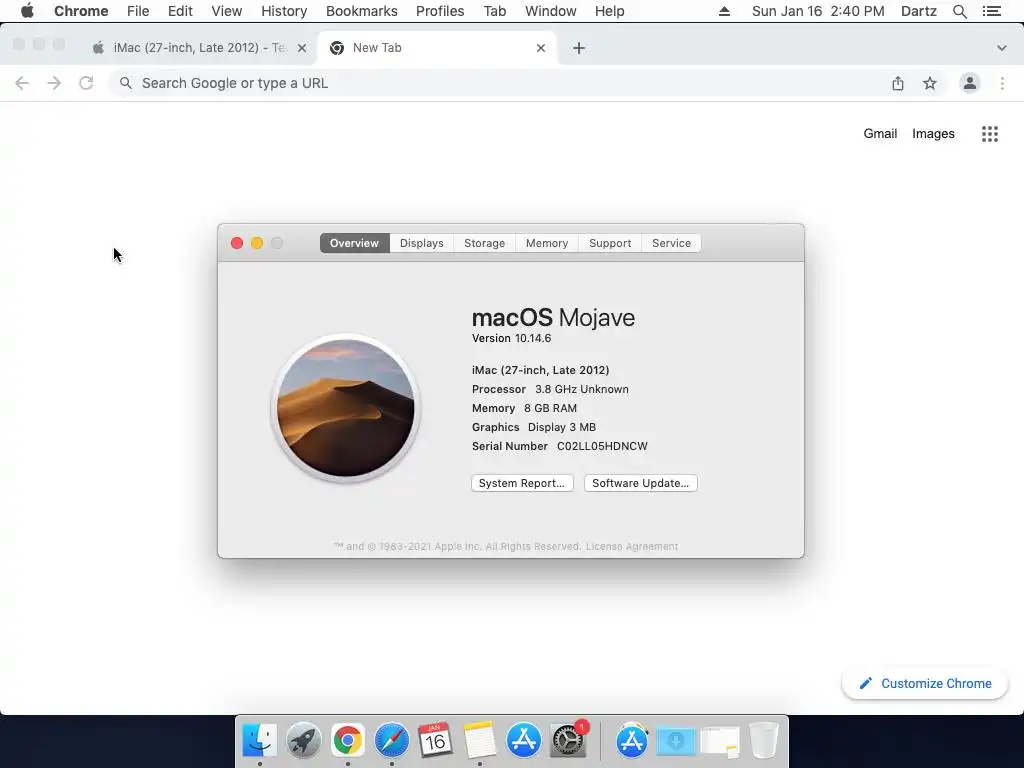The height and width of the screenshot is (768, 1024).
Task: Close the New Tab tab
Action: pos(541,48)
